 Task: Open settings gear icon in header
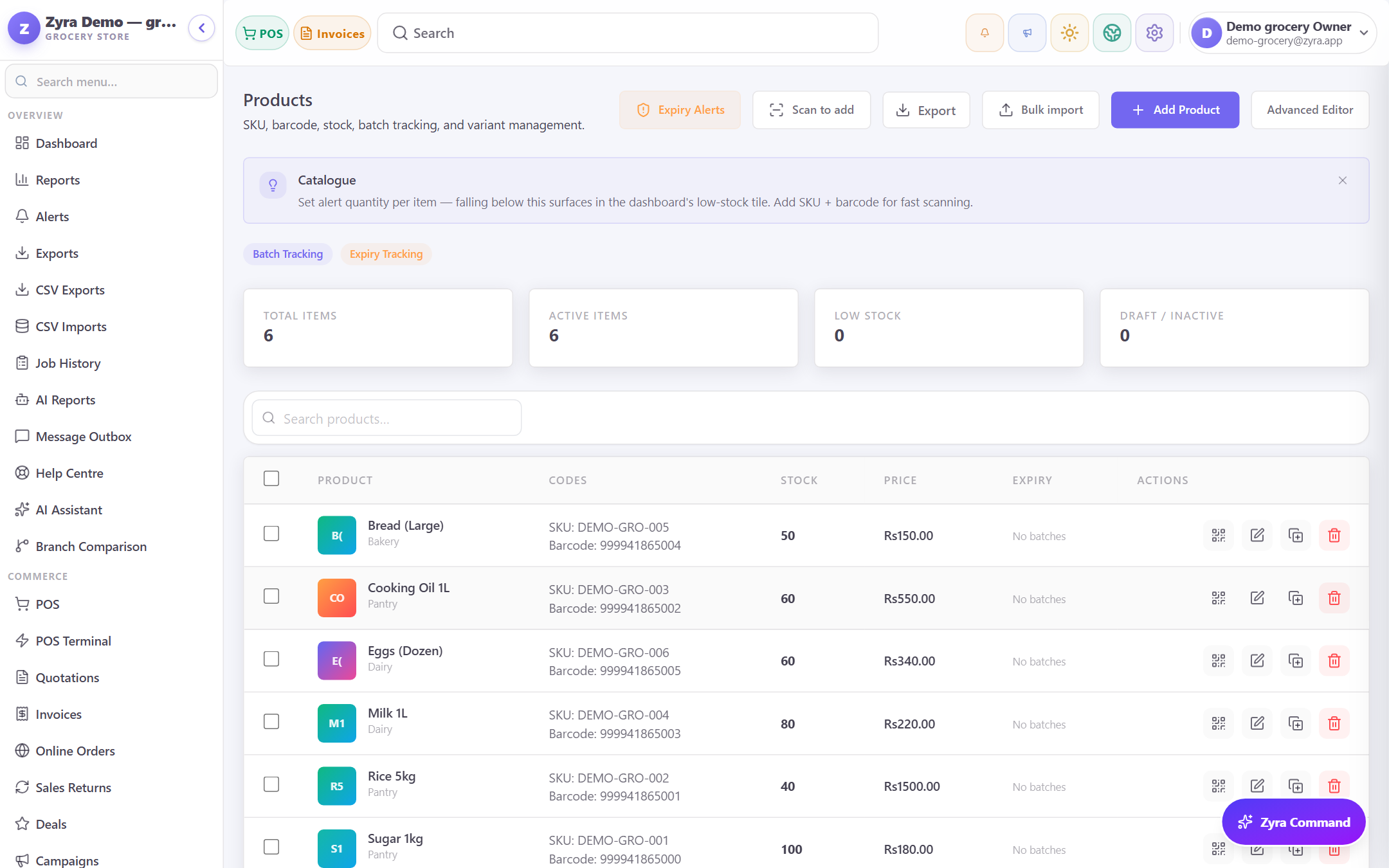[x=1154, y=33]
